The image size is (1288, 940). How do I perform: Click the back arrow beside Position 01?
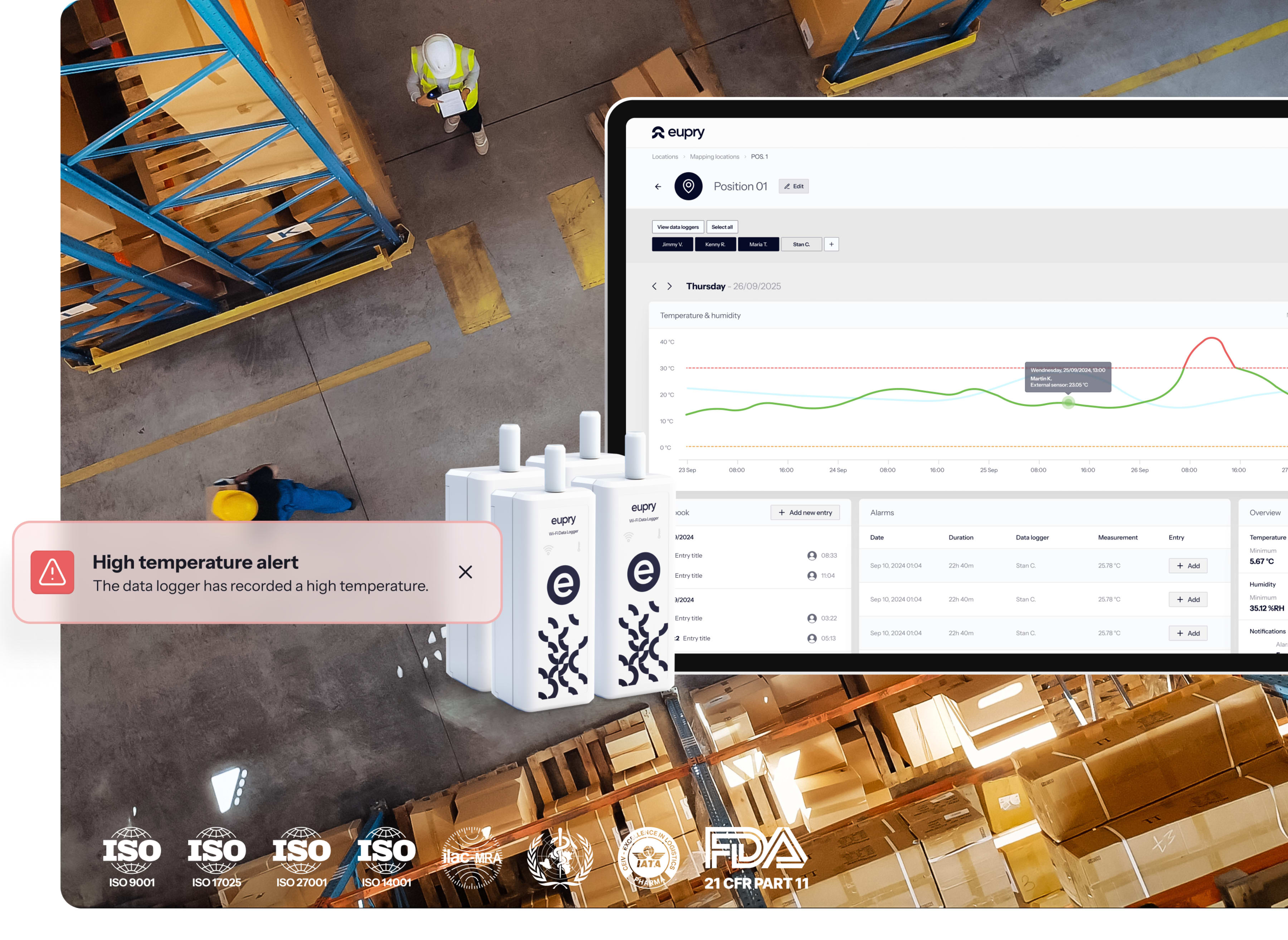pyautogui.click(x=658, y=186)
